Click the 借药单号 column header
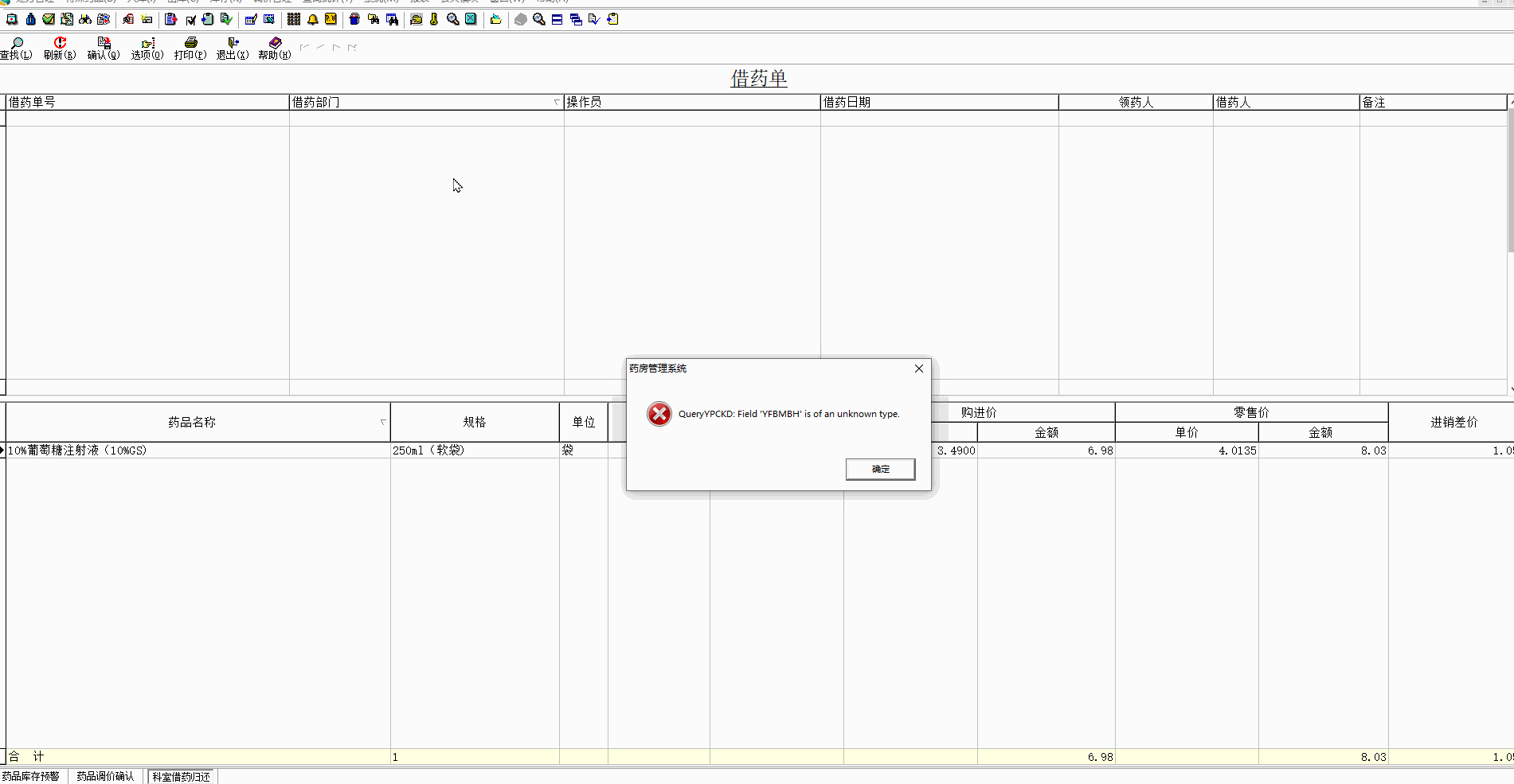The height and width of the screenshot is (784, 1514). [x=147, y=102]
